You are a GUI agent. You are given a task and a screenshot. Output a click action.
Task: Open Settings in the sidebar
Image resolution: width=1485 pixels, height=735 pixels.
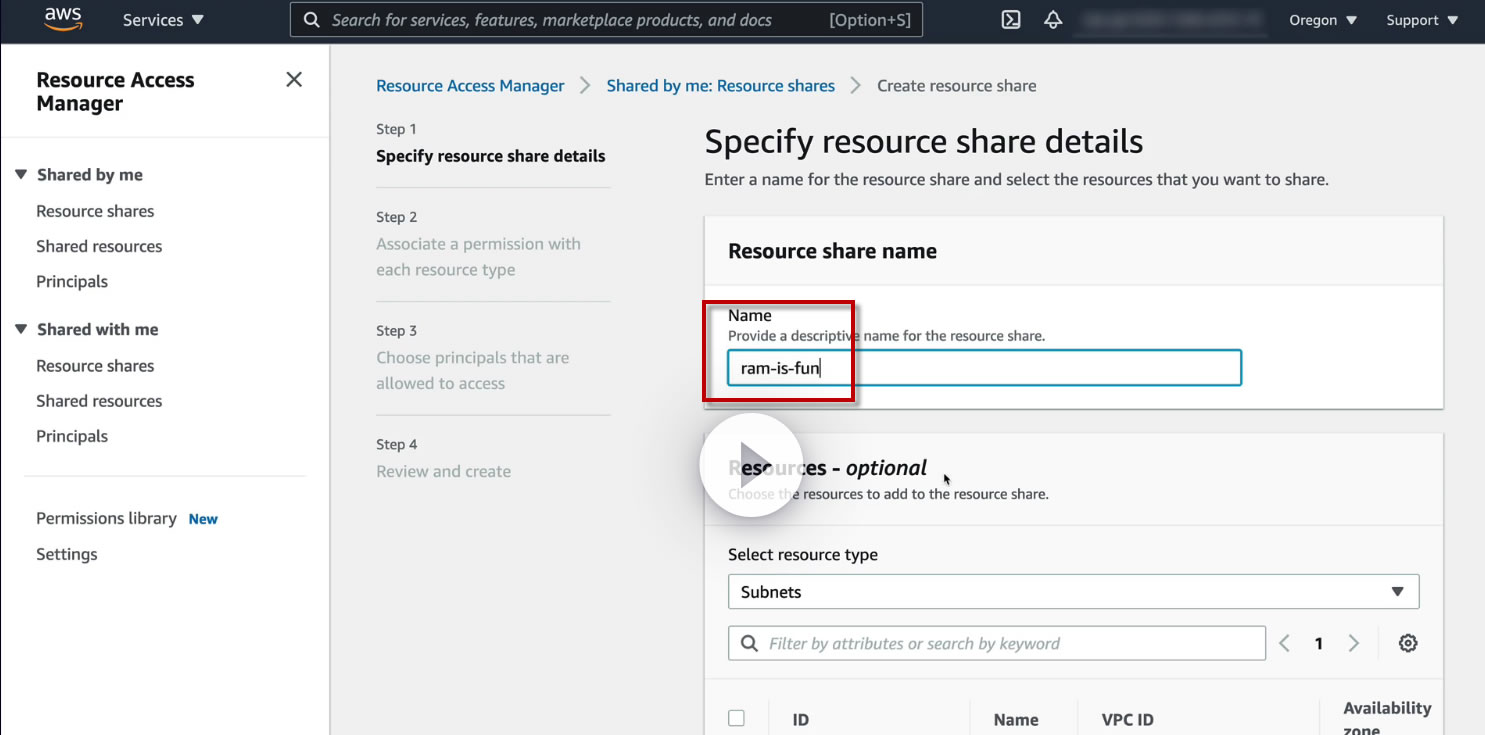tap(67, 554)
